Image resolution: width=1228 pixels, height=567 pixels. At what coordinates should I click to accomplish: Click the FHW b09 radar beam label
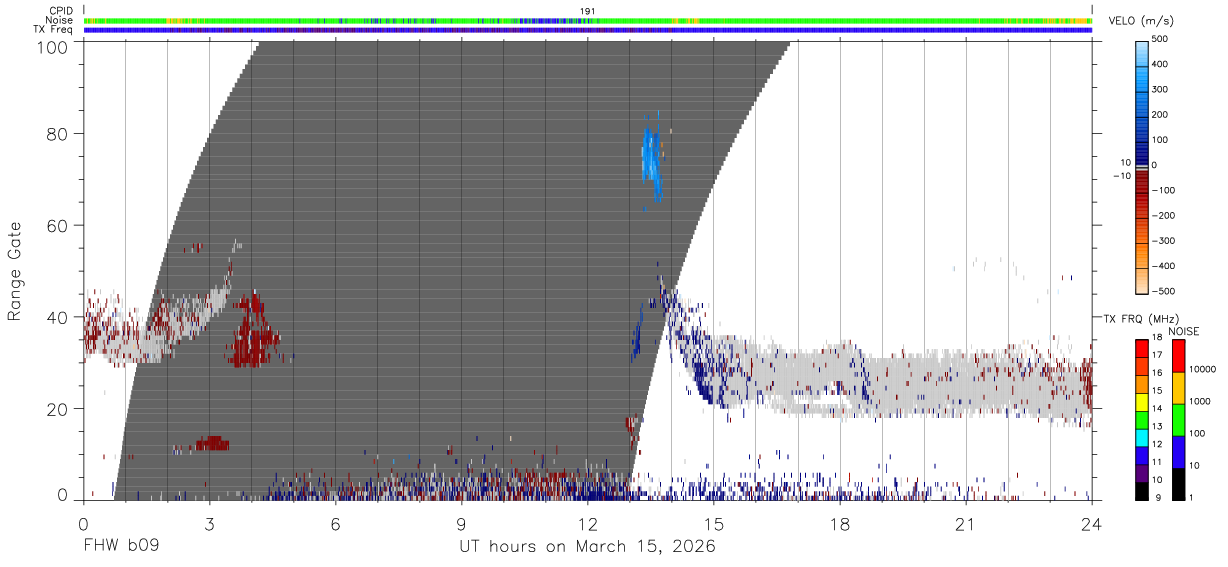click(122, 547)
